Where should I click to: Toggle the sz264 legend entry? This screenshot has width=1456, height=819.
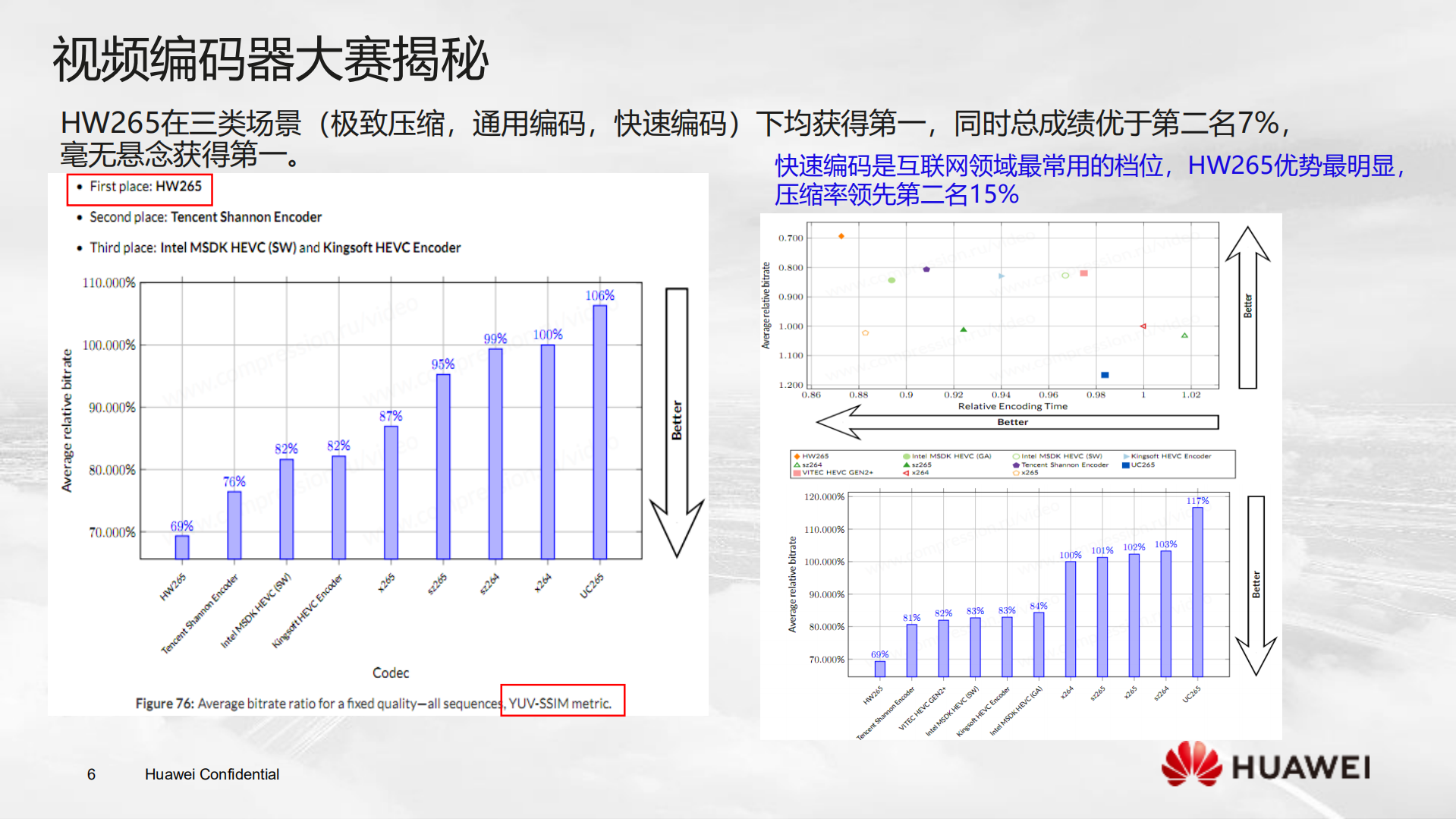click(812, 465)
